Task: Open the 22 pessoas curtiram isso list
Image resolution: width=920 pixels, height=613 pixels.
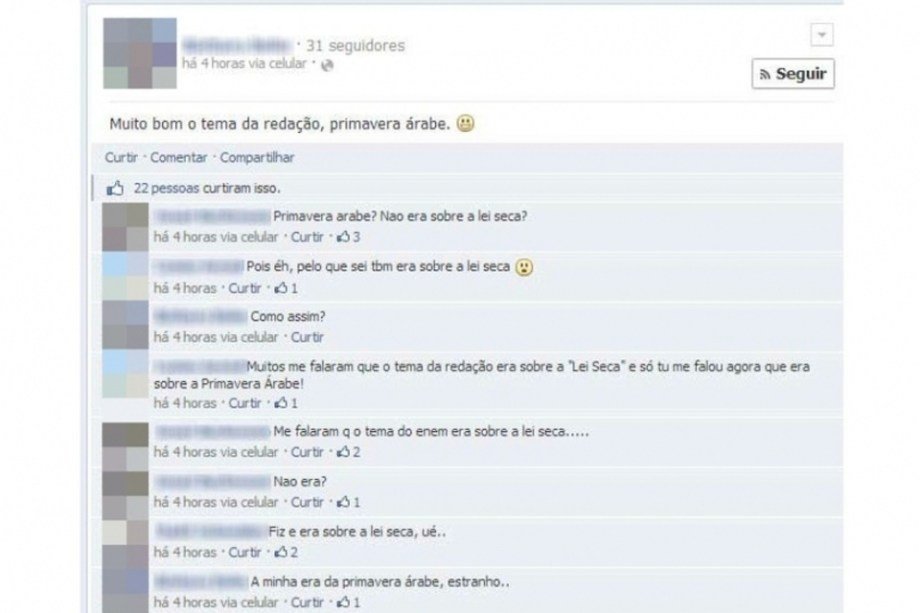Action: click(207, 188)
